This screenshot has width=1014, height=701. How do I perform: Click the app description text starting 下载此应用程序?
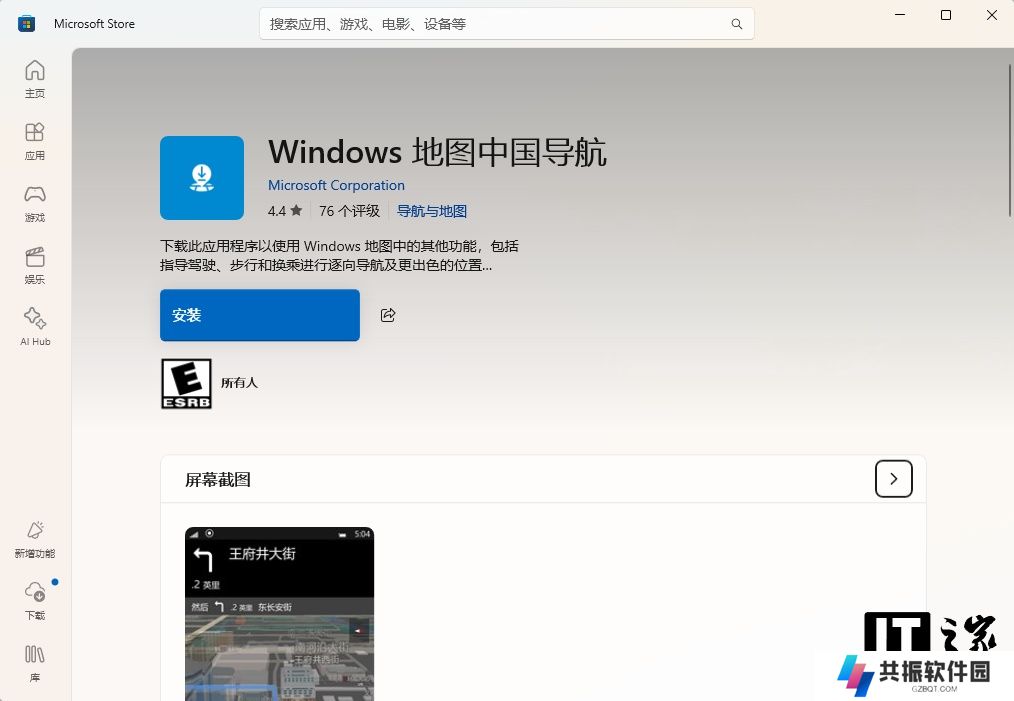pos(339,255)
